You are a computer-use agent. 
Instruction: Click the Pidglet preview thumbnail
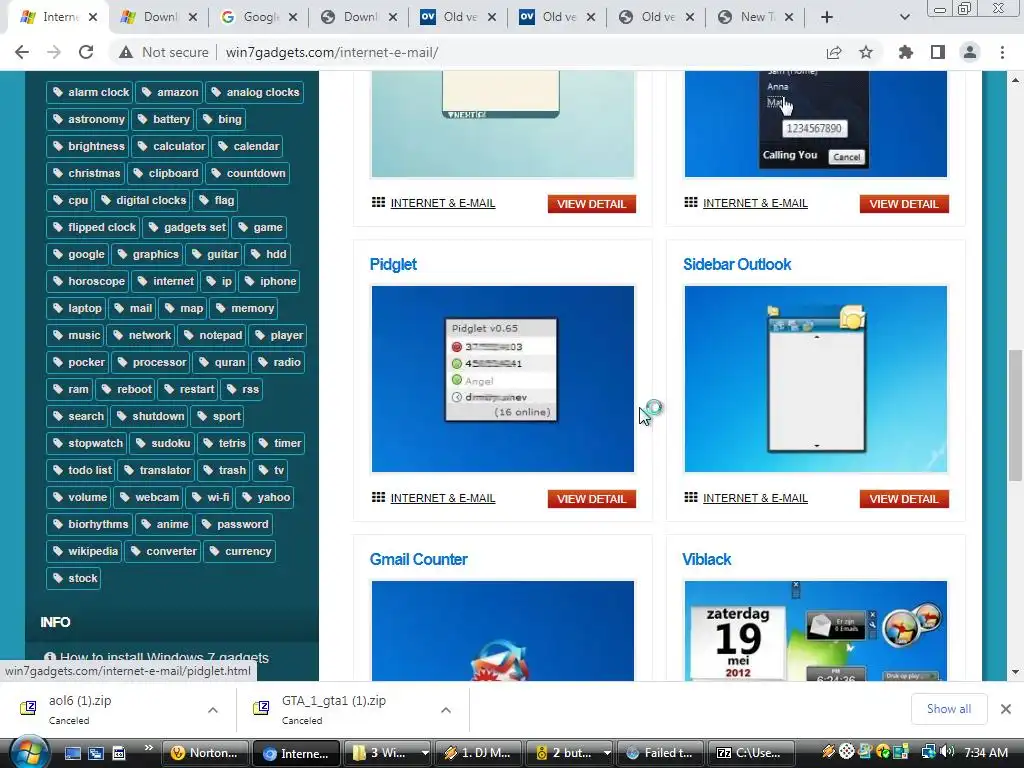point(503,379)
